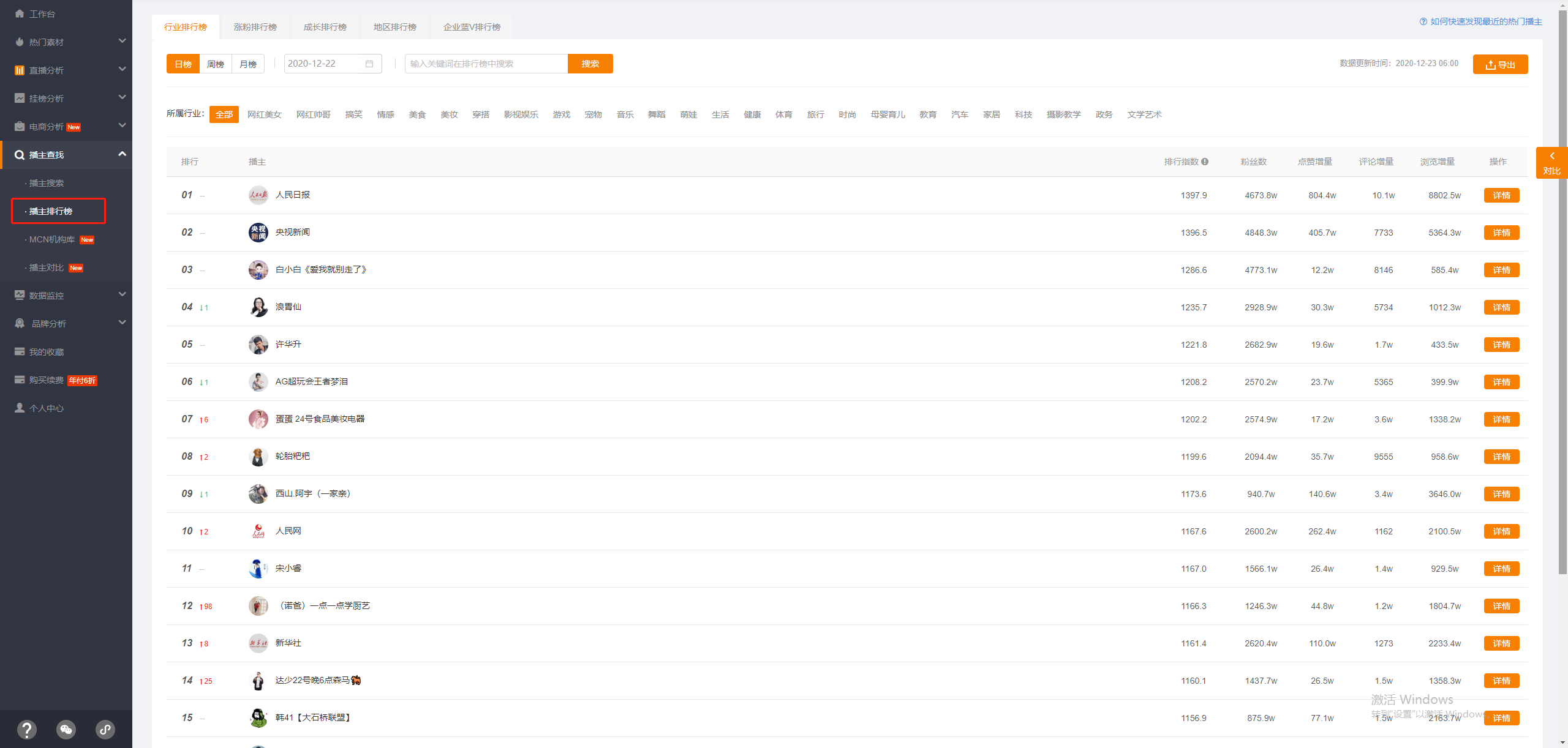Expand the 直播分析 menu chevron
Image resolution: width=1568 pixels, height=748 pixels.
tap(122, 69)
